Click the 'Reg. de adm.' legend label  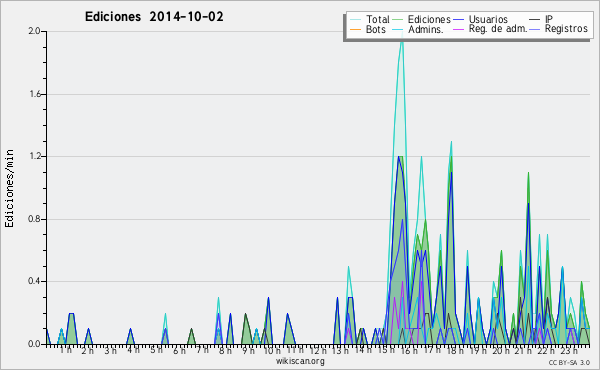point(498,29)
